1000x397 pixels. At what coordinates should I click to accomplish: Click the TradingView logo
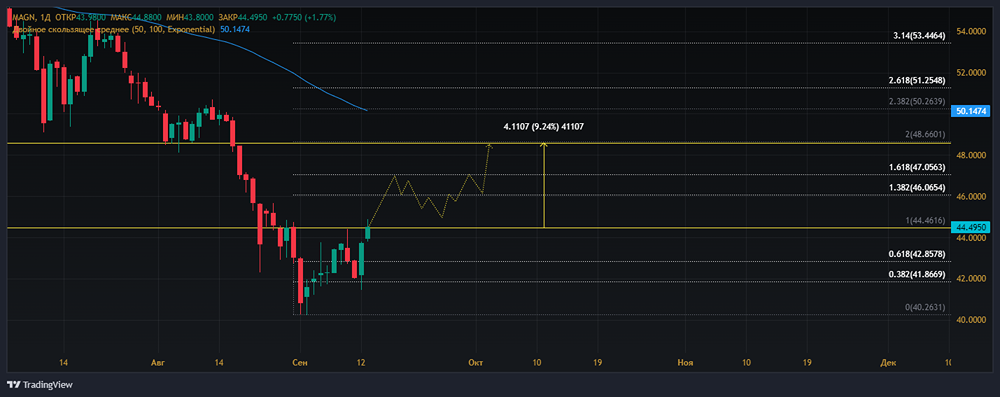pos(40,384)
